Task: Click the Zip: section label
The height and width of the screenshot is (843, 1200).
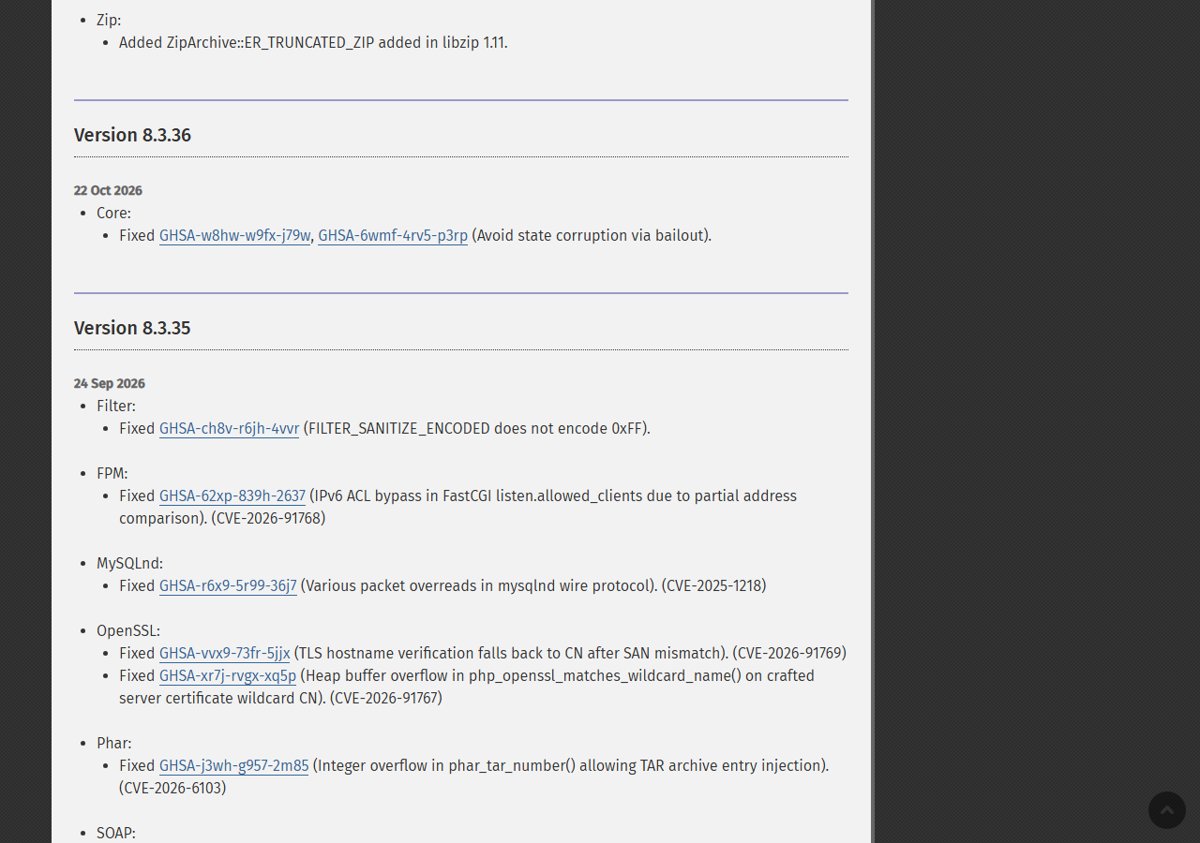Action: (x=109, y=20)
